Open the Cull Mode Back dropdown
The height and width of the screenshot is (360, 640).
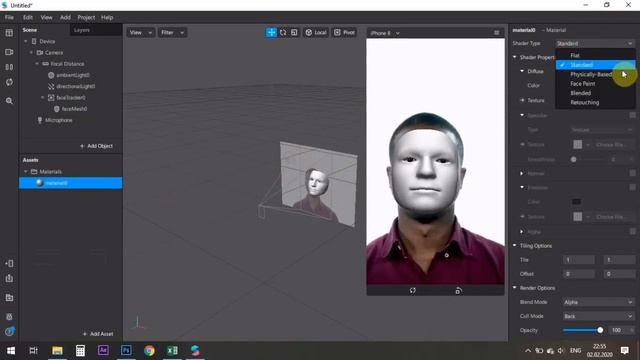(598, 316)
